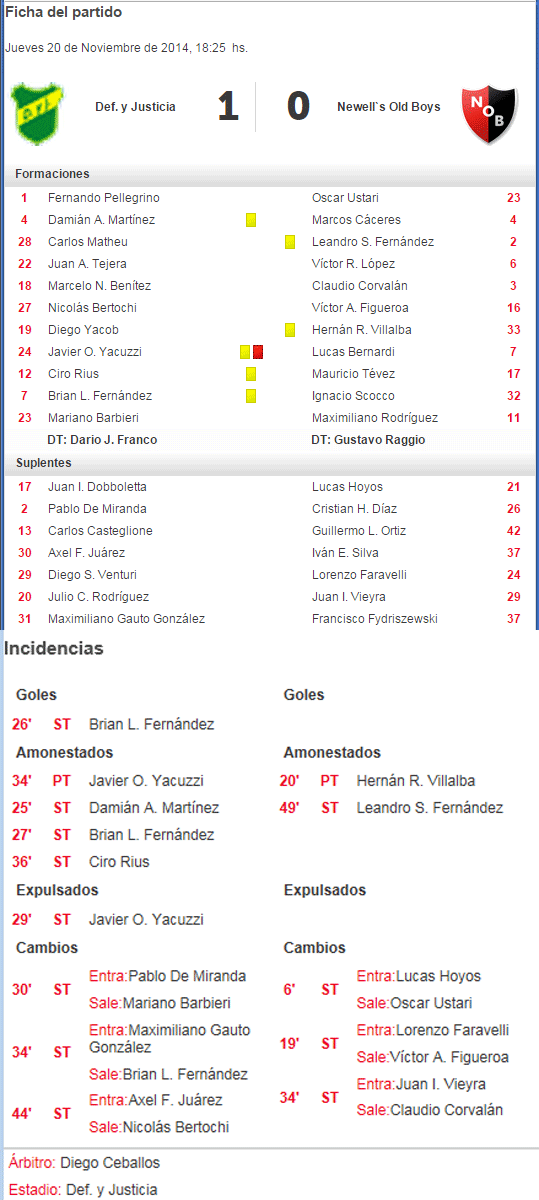Screen dimensions: 539x1200
Task: Click Entra: Lorenzo Faravelli substitution entry
Action: coord(433,1030)
